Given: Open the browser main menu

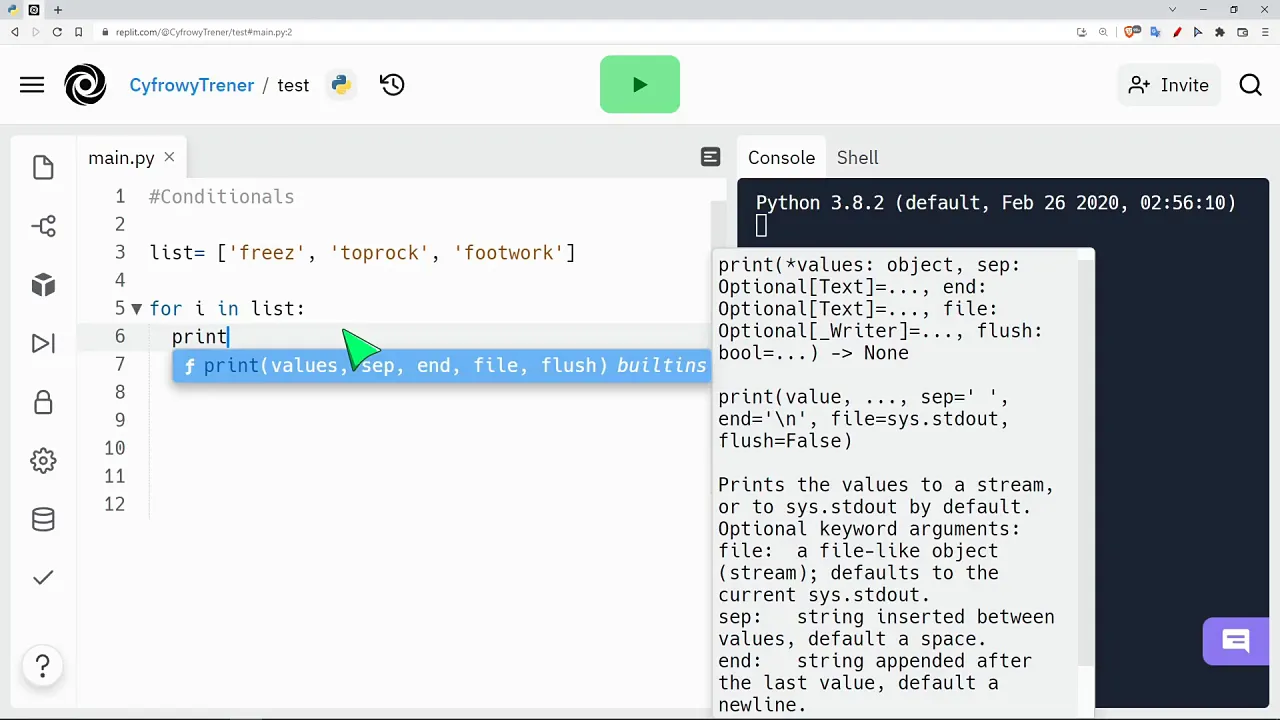Looking at the screenshot, I should 1264,32.
